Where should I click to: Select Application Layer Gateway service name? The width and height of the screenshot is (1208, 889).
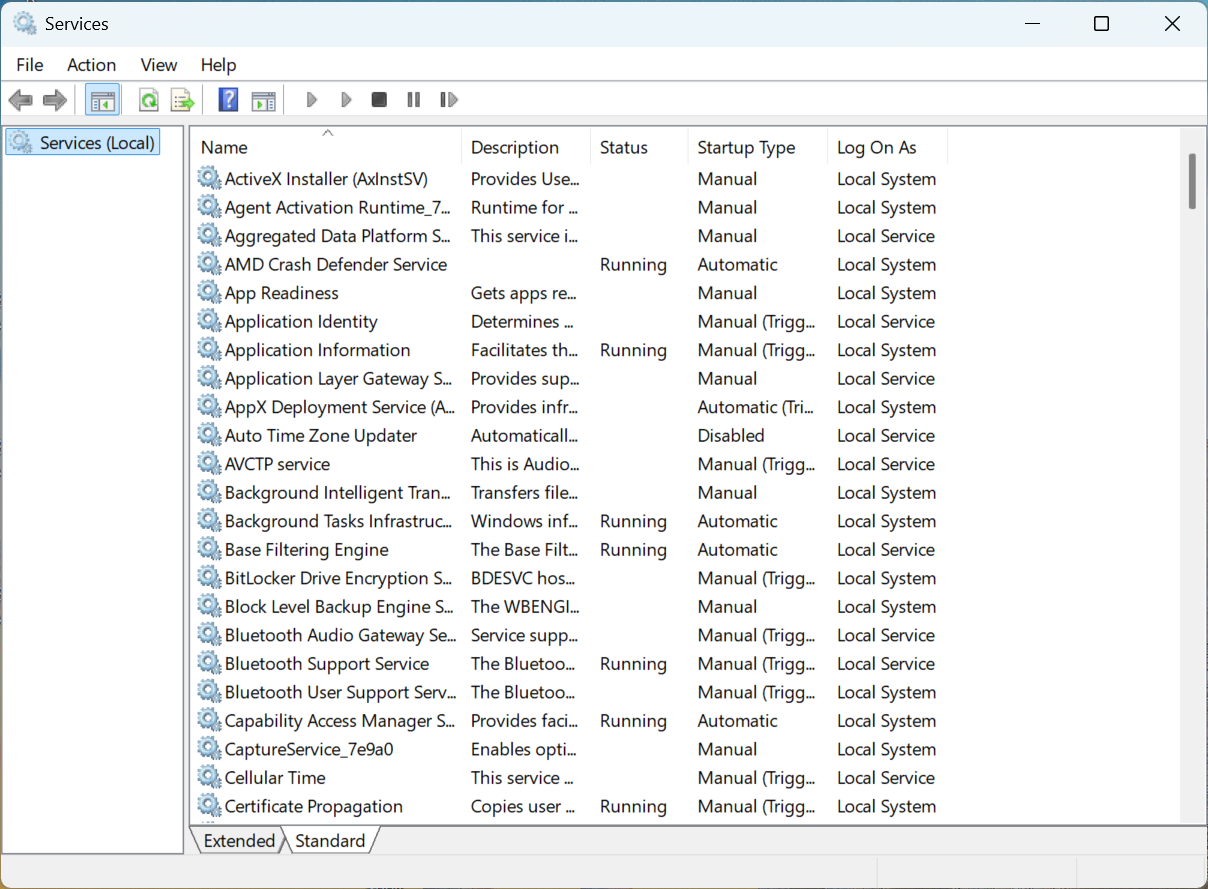pyautogui.click(x=339, y=378)
